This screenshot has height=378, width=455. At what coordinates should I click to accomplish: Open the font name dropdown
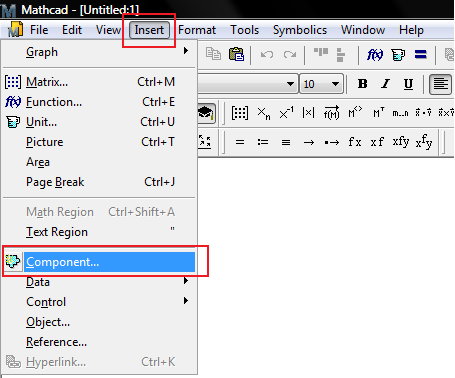click(x=290, y=84)
